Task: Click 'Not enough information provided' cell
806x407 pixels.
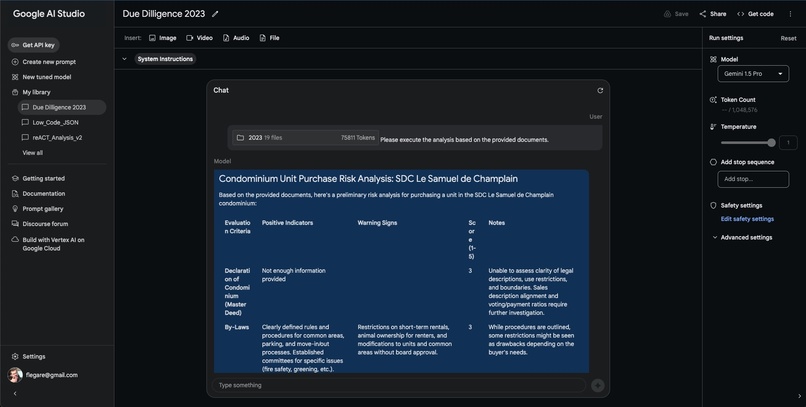Action: click(x=294, y=275)
